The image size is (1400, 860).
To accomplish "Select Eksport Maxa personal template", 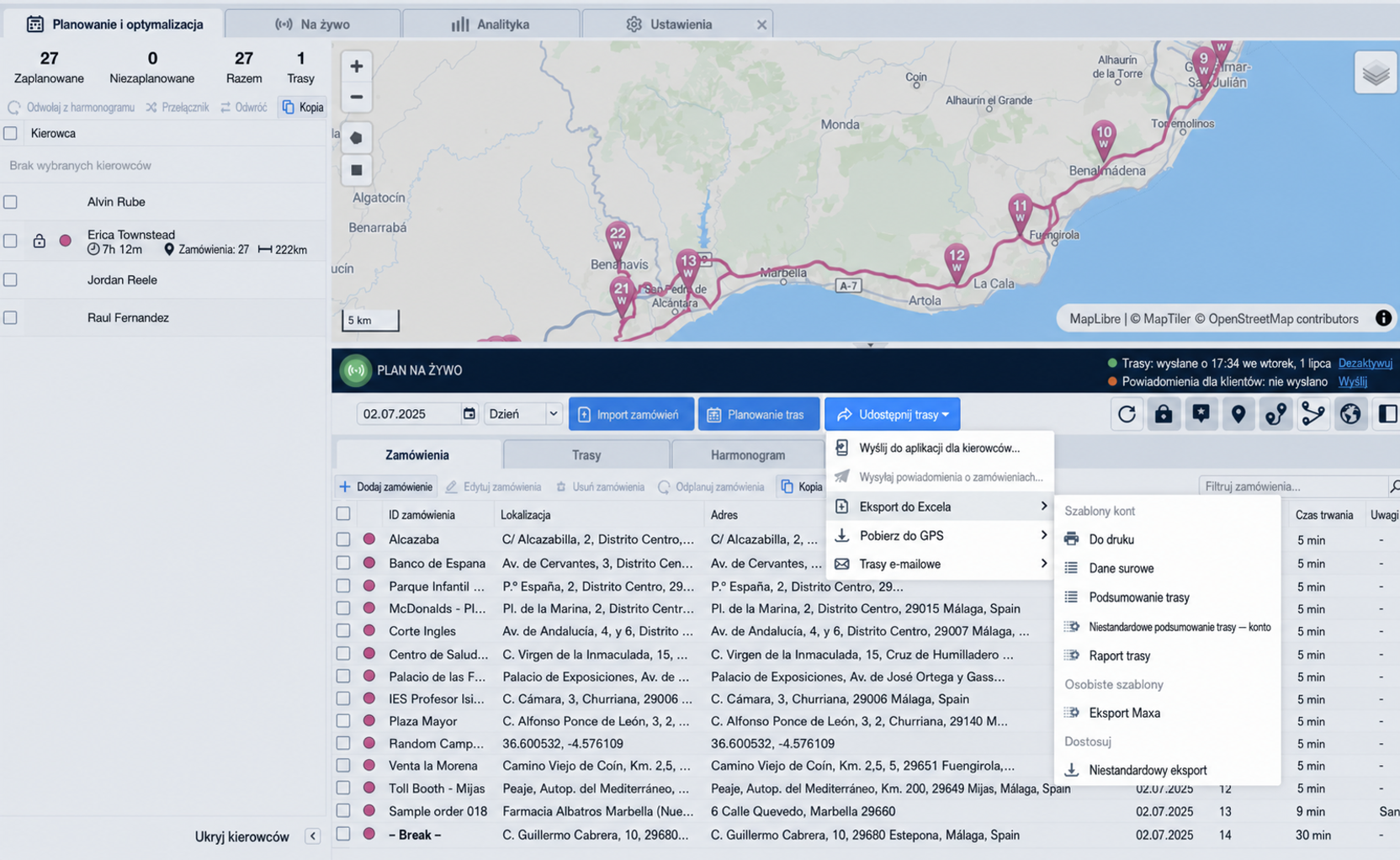I will click(x=1167, y=713).
